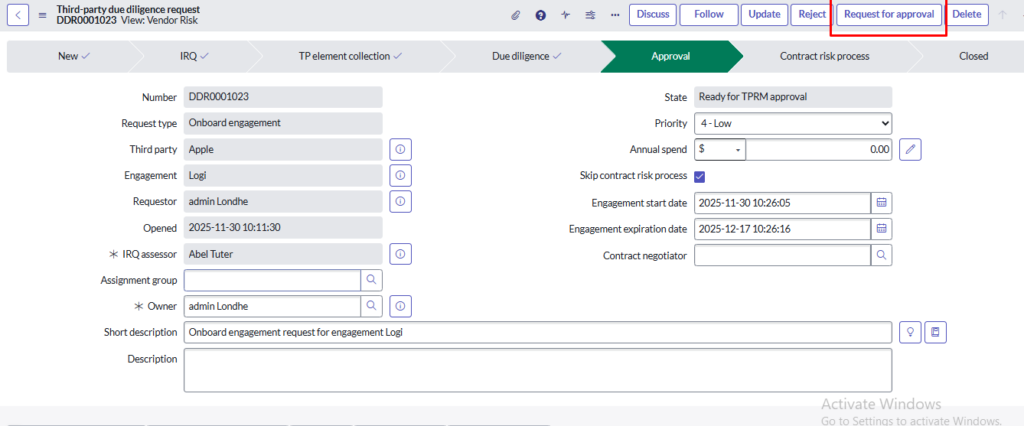Select the Contract risk process stage
This screenshot has width=1024, height=426.
coord(824,57)
